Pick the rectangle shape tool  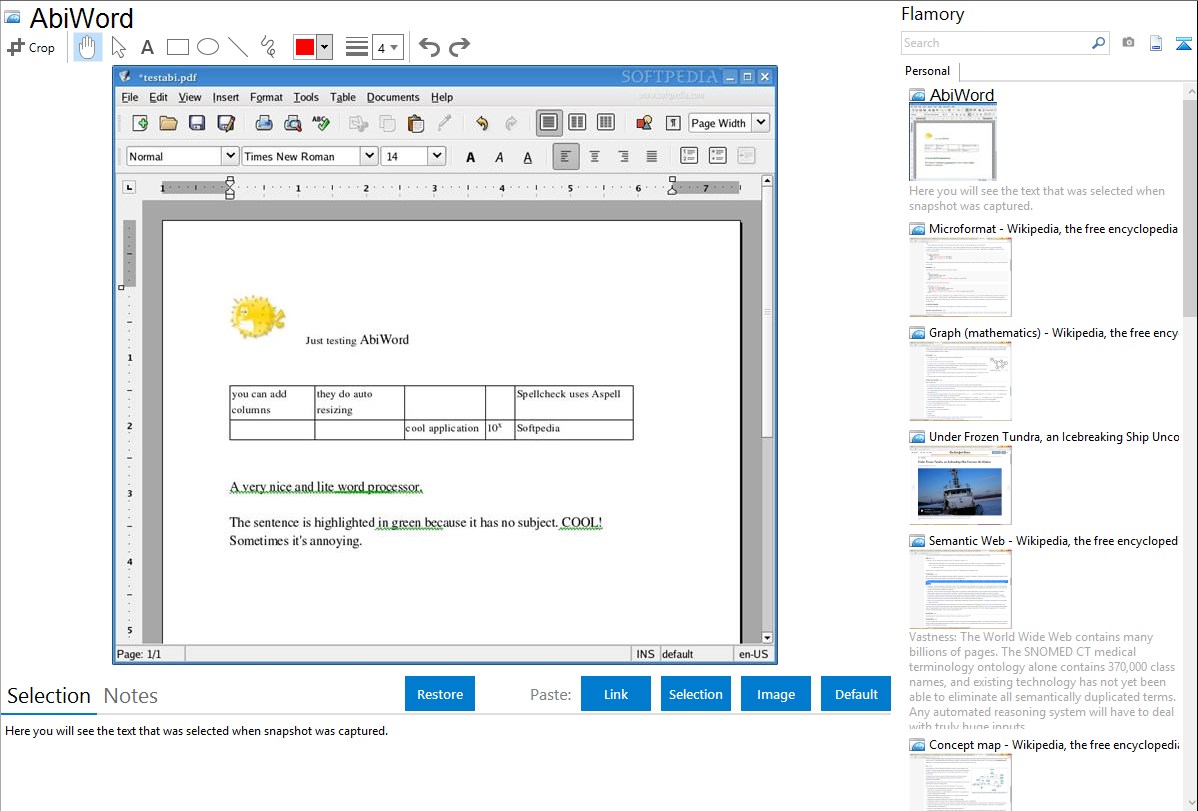[177, 47]
